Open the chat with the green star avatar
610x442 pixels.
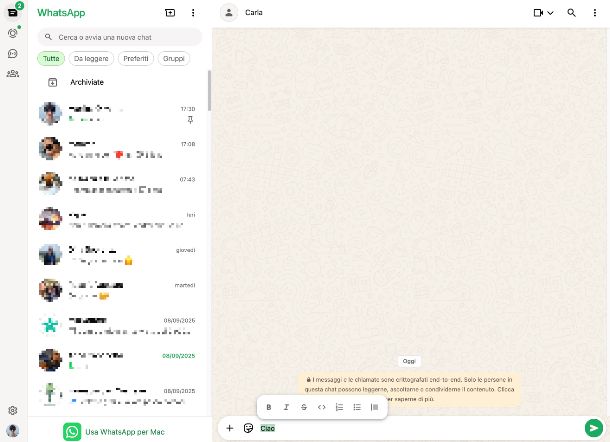click(120, 325)
